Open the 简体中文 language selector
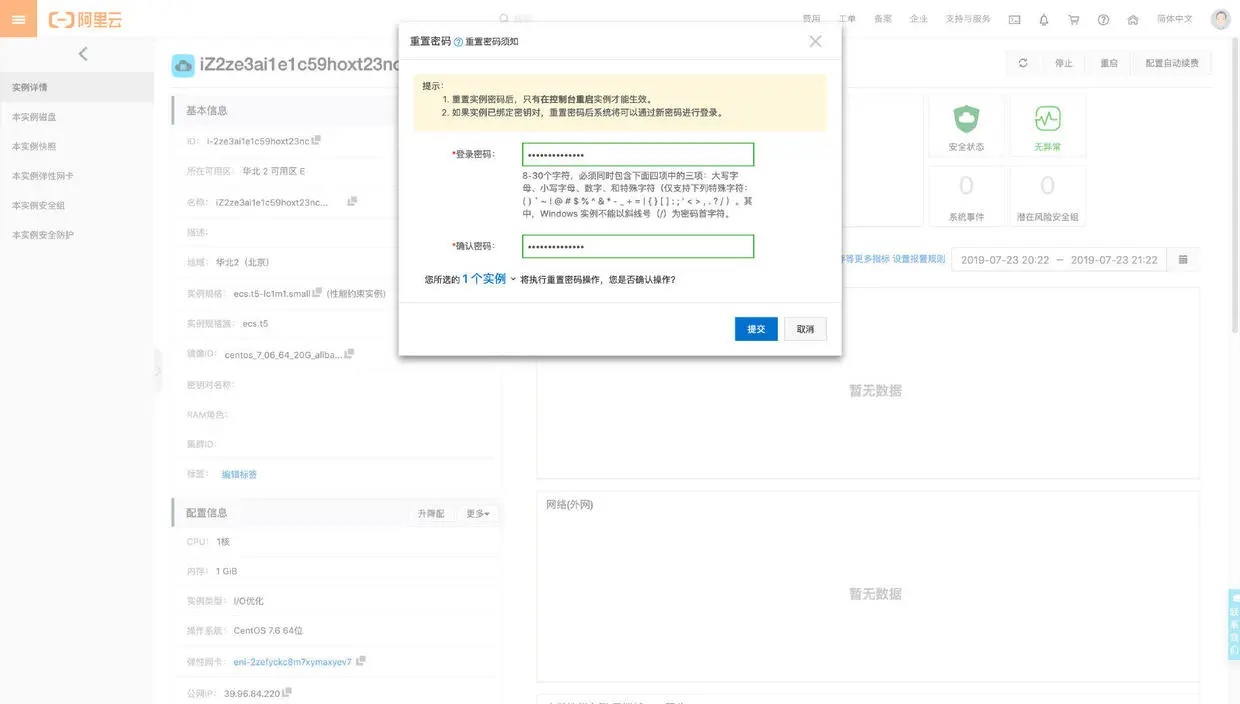The image size is (1240, 704). click(x=1175, y=19)
